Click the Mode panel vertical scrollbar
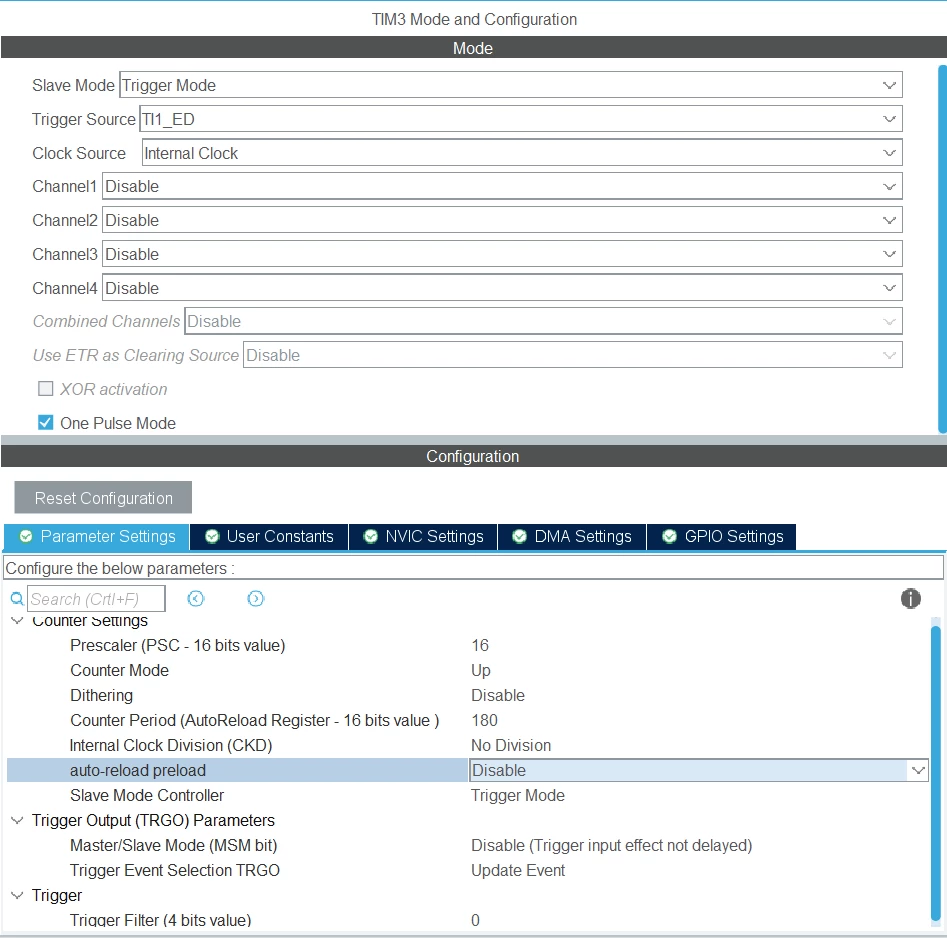The width and height of the screenshot is (947, 938). click(x=942, y=249)
